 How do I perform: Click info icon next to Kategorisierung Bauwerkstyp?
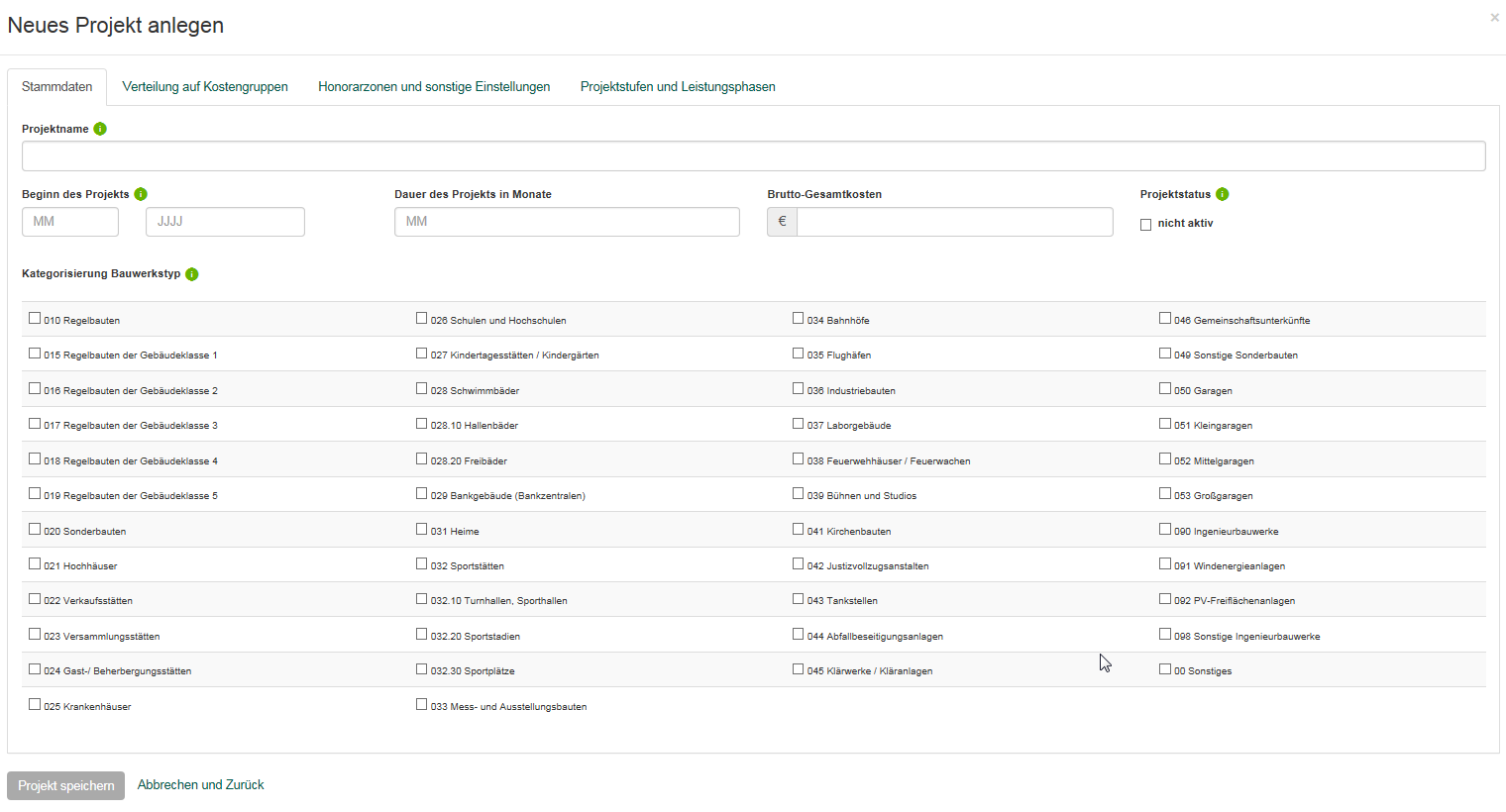point(192,274)
